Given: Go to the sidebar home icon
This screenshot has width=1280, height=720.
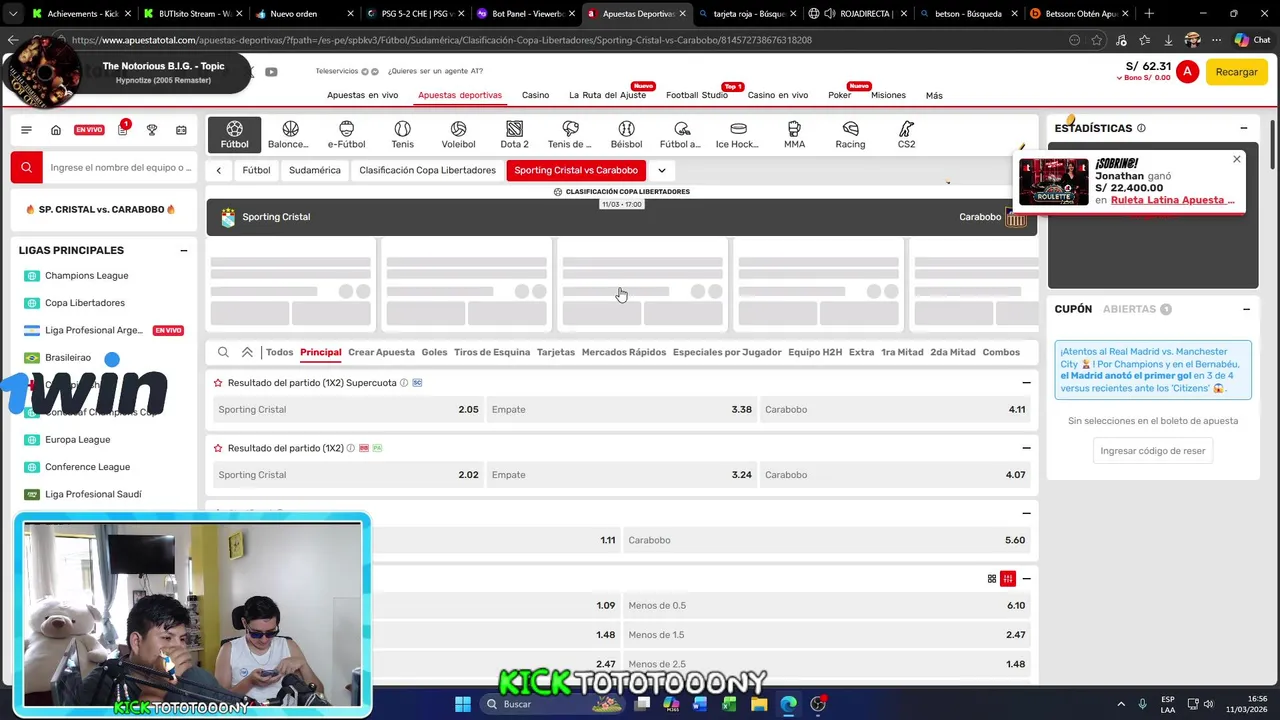Looking at the screenshot, I should click(x=56, y=130).
